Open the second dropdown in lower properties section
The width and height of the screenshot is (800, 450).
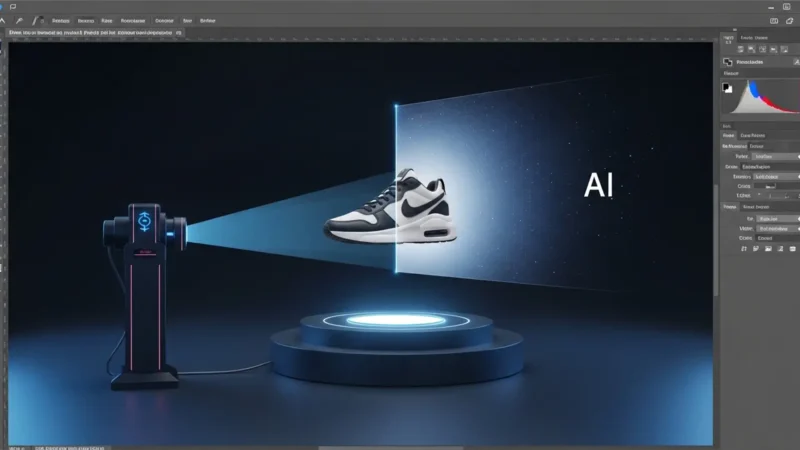coord(778,229)
